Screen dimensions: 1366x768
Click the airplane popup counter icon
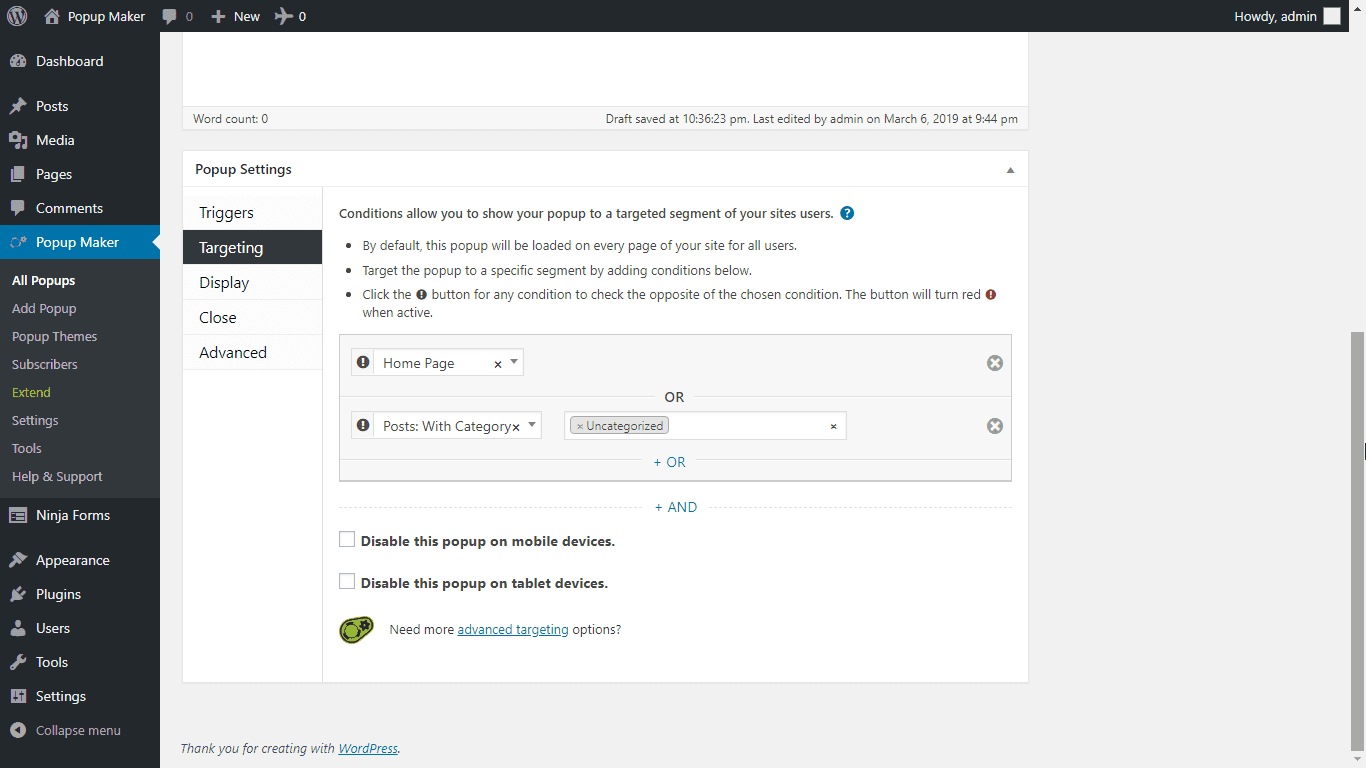(x=284, y=16)
